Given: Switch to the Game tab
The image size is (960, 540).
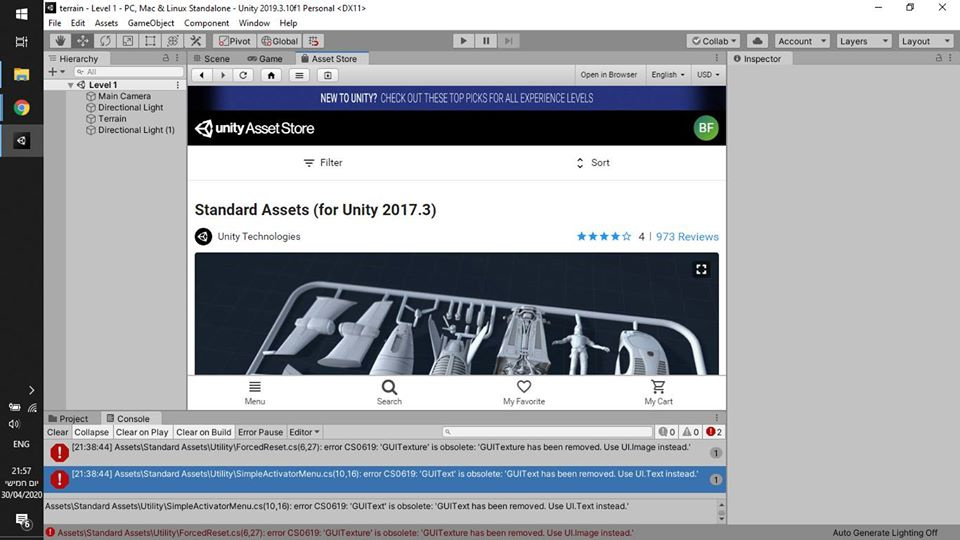Looking at the screenshot, I should pos(265,59).
